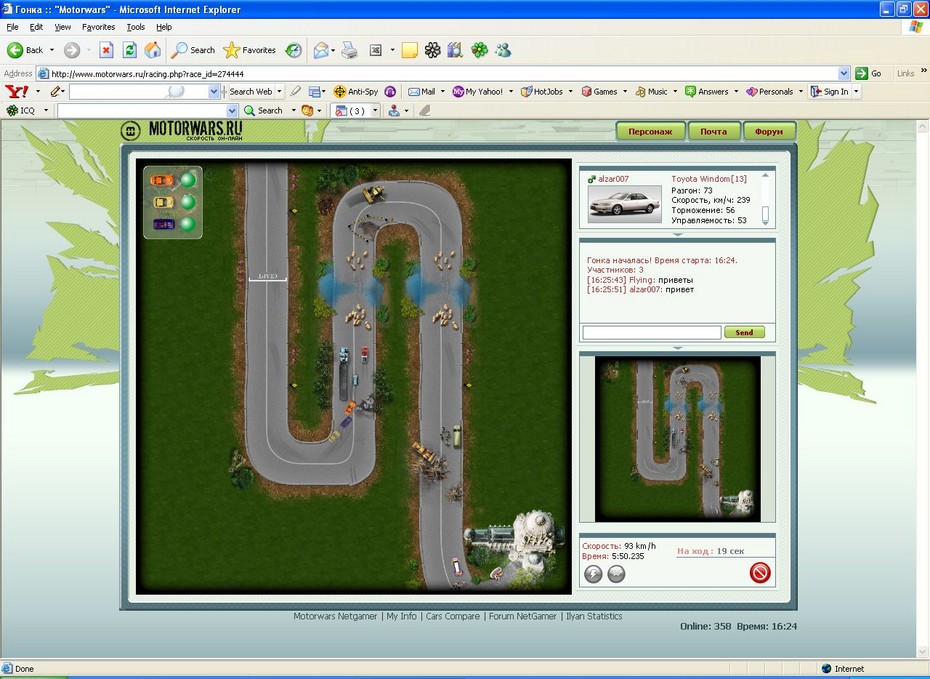
Task: Open Forum NetGamer footer link
Action: [523, 616]
